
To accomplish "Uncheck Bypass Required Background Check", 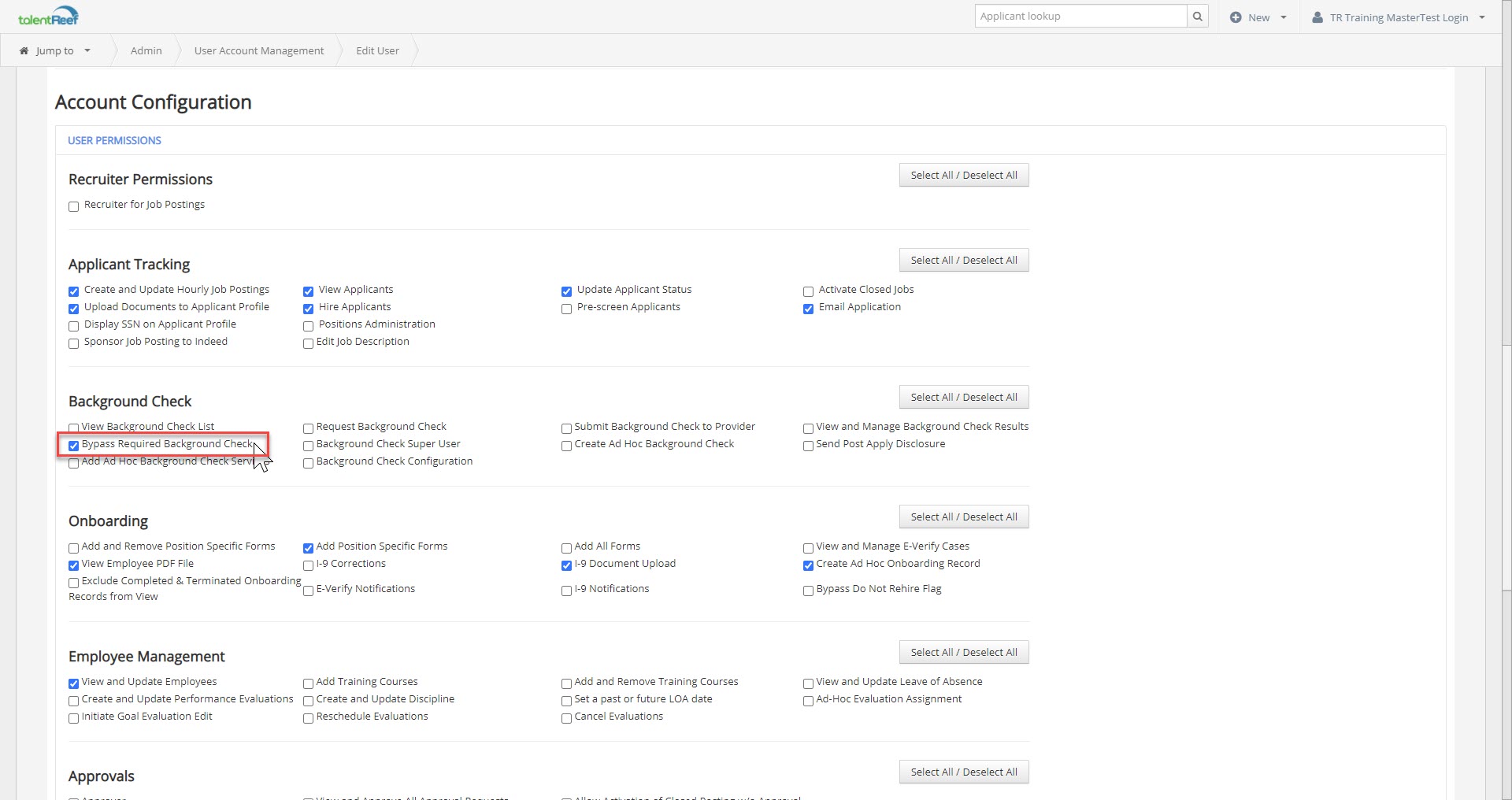I will (x=74, y=446).
